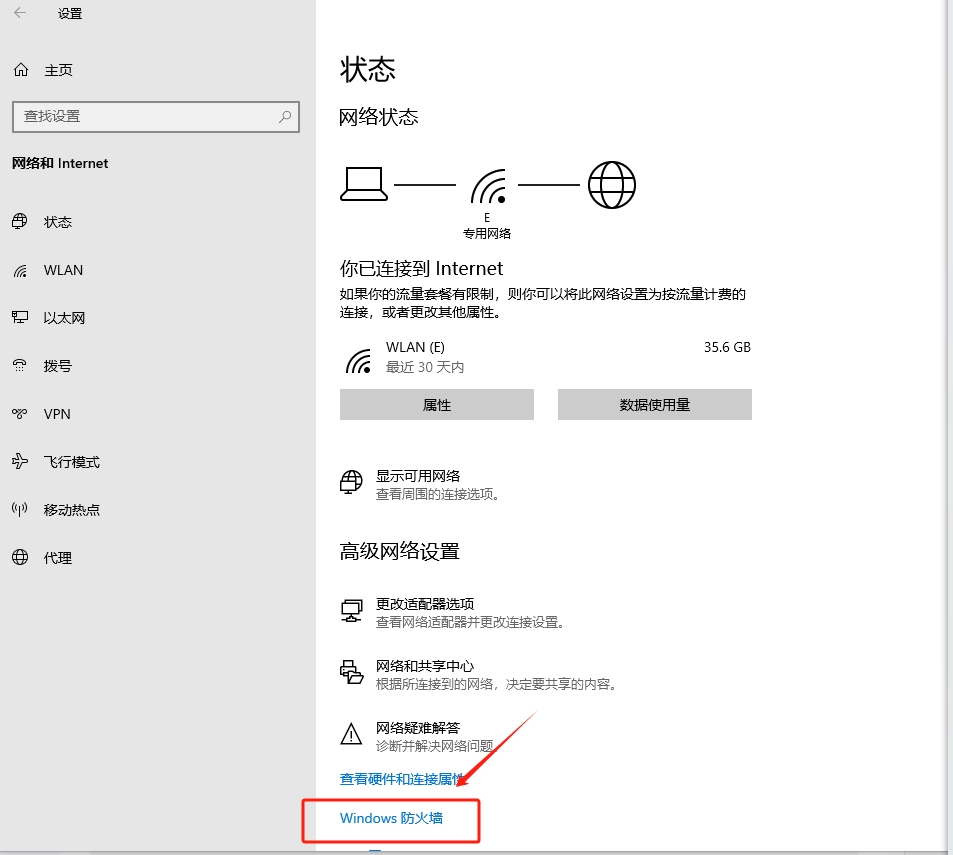Click the back arrow in Settings
The height and width of the screenshot is (855, 953).
[20, 14]
